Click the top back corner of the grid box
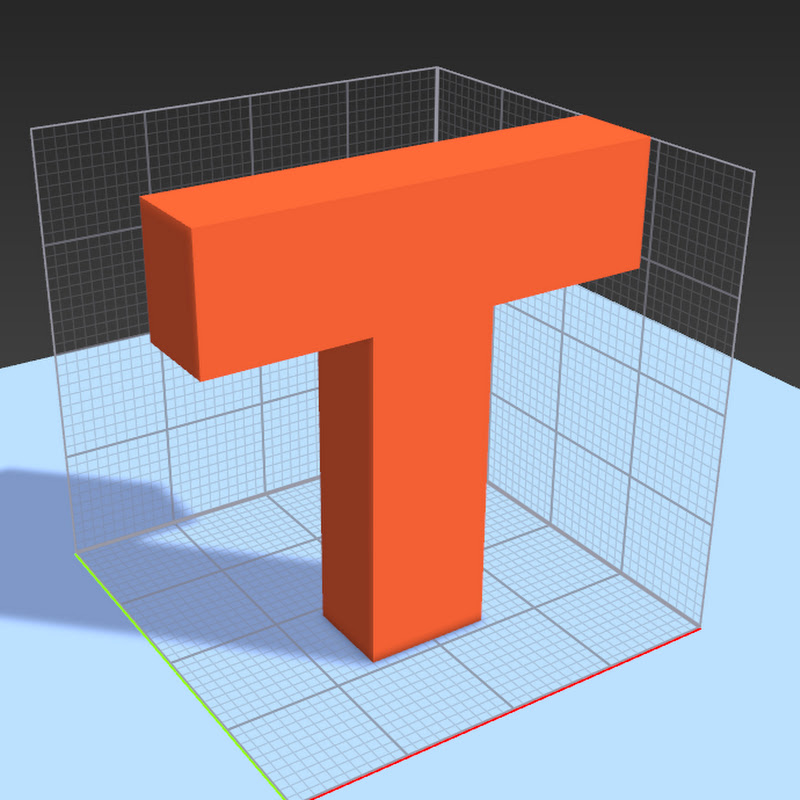The height and width of the screenshot is (800, 800). tap(437, 68)
